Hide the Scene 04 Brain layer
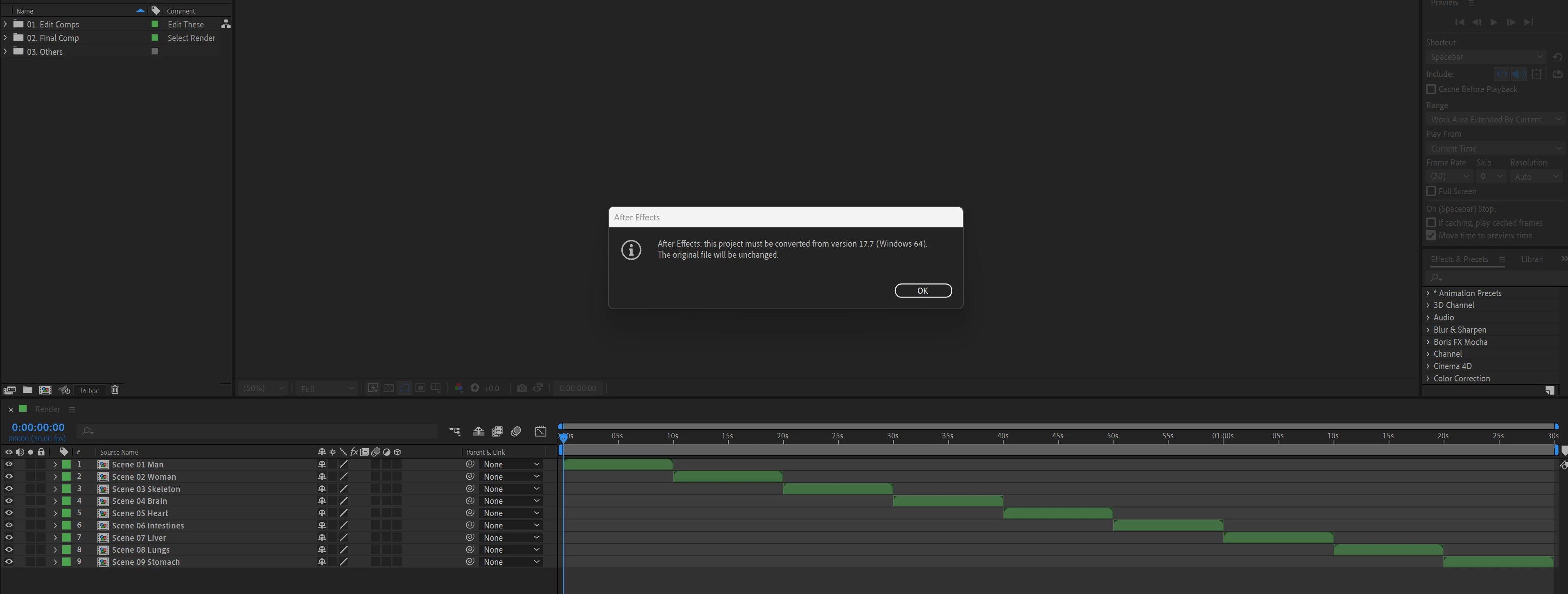Viewport: 1568px width, 594px height. click(x=9, y=501)
